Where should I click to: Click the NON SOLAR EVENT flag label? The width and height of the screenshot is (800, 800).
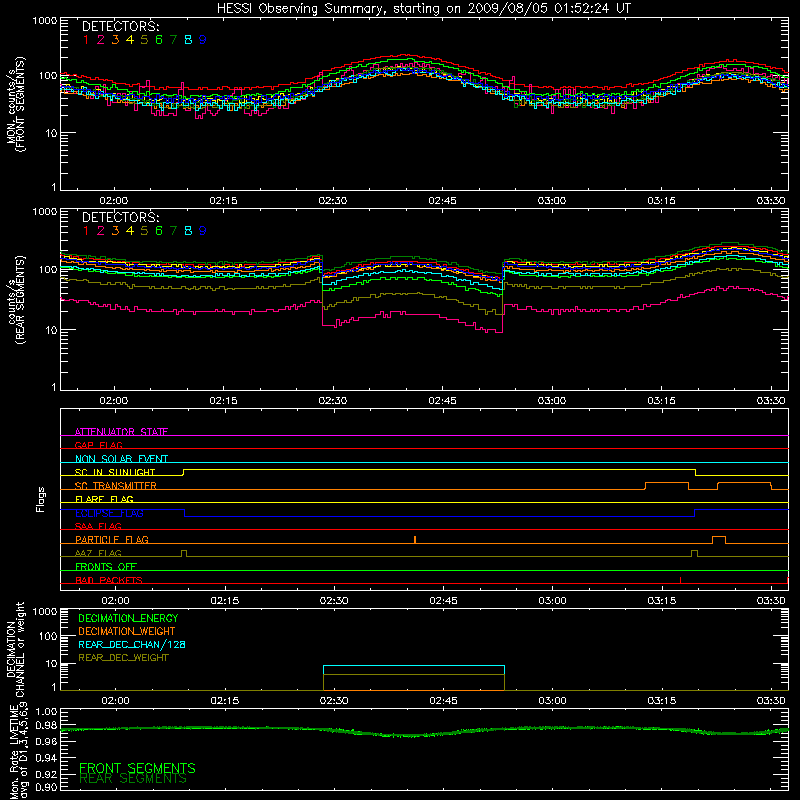pyautogui.click(x=121, y=459)
